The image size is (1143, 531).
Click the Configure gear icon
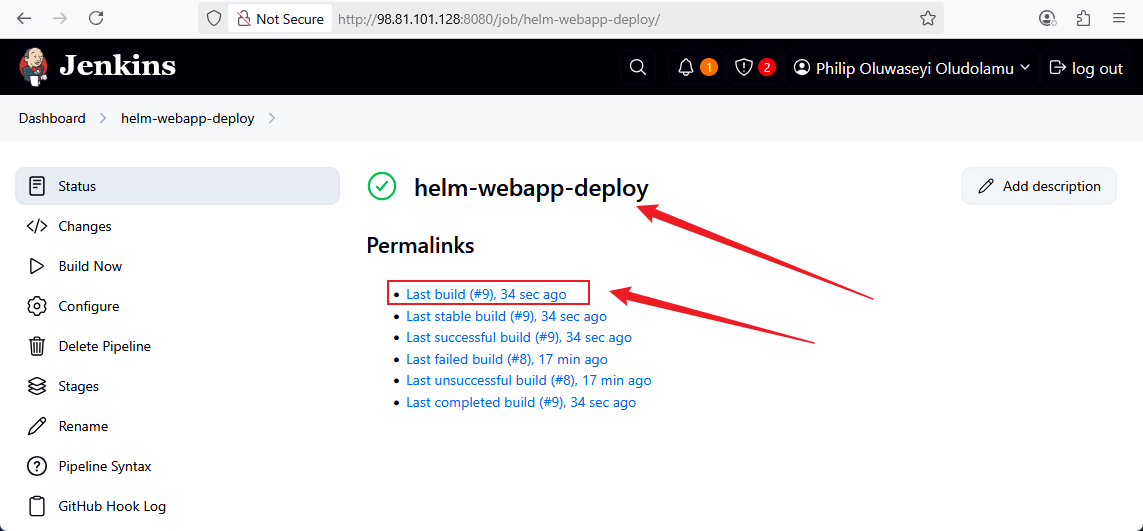click(x=37, y=306)
